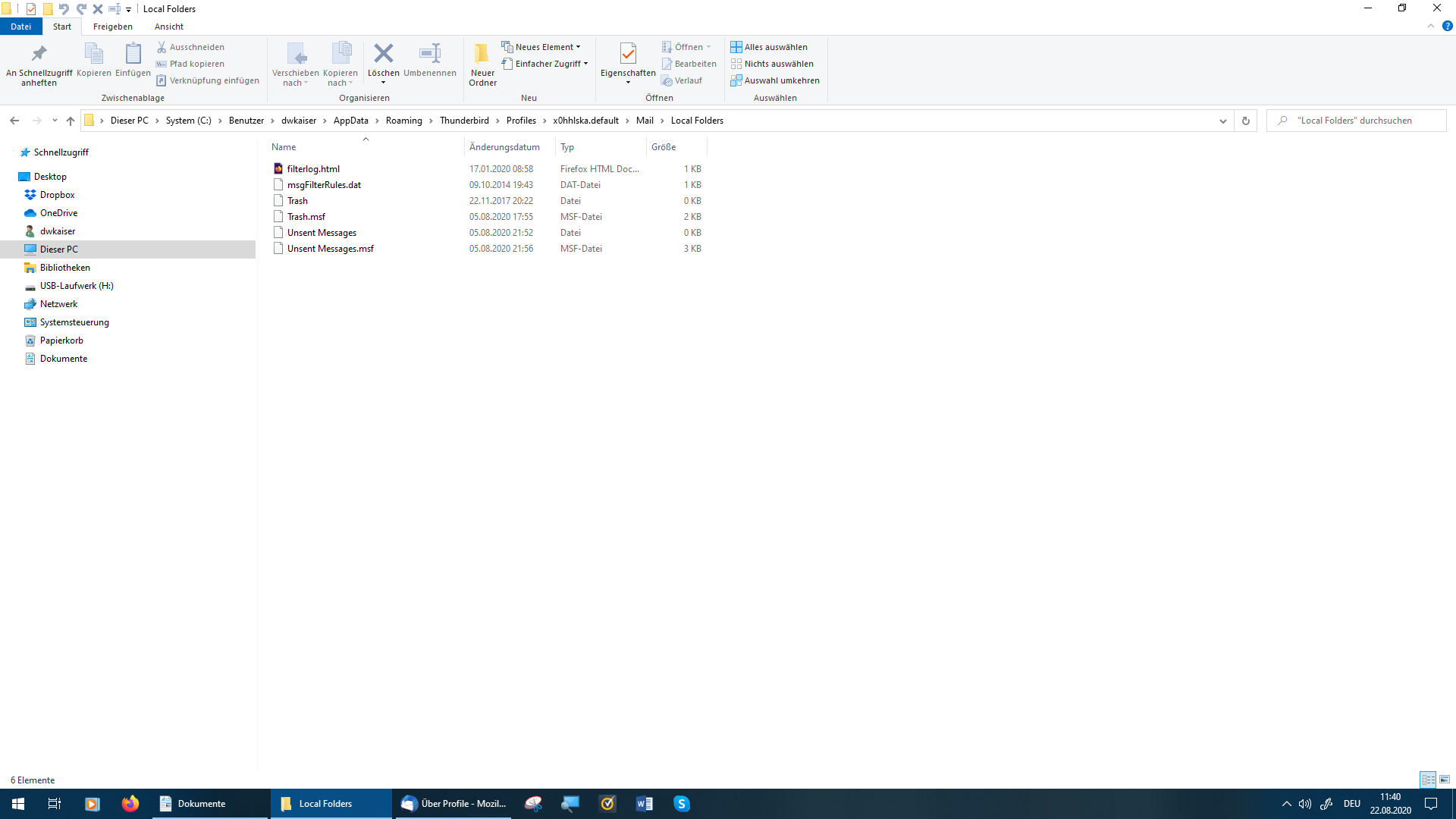This screenshot has height=819, width=1456.
Task: Sort by Änderungsdatum column header
Action: [x=510, y=147]
